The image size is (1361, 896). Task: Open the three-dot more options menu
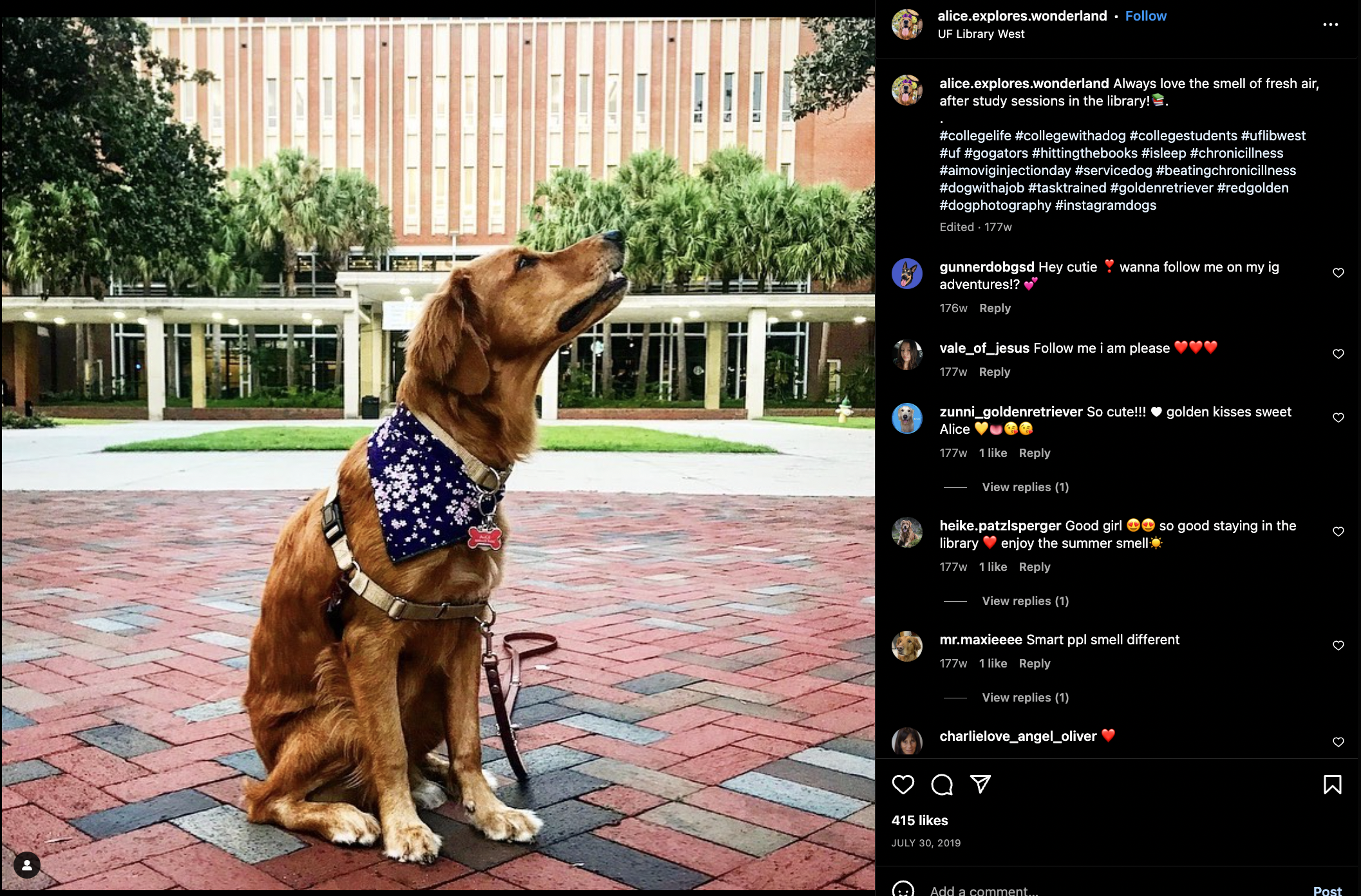pyautogui.click(x=1331, y=24)
